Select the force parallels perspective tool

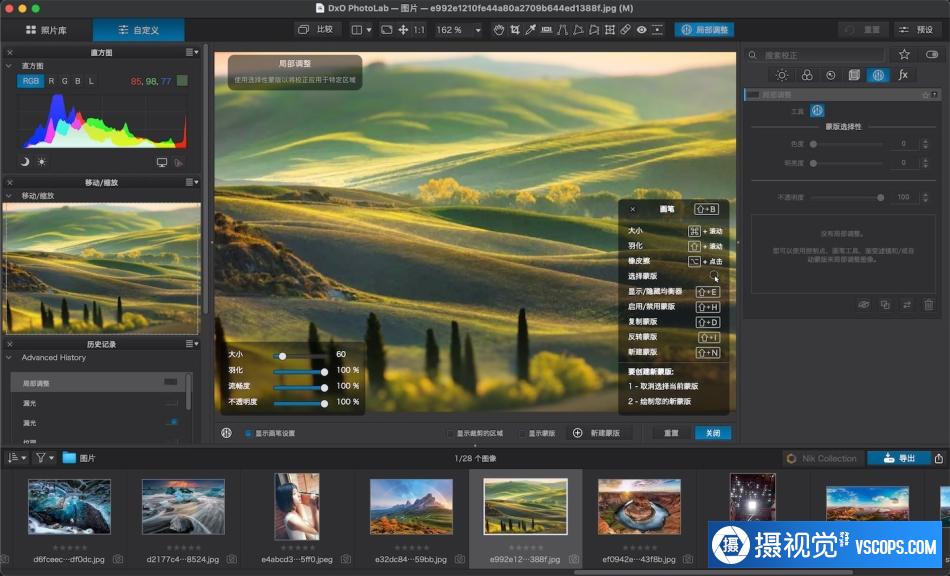[x=562, y=30]
